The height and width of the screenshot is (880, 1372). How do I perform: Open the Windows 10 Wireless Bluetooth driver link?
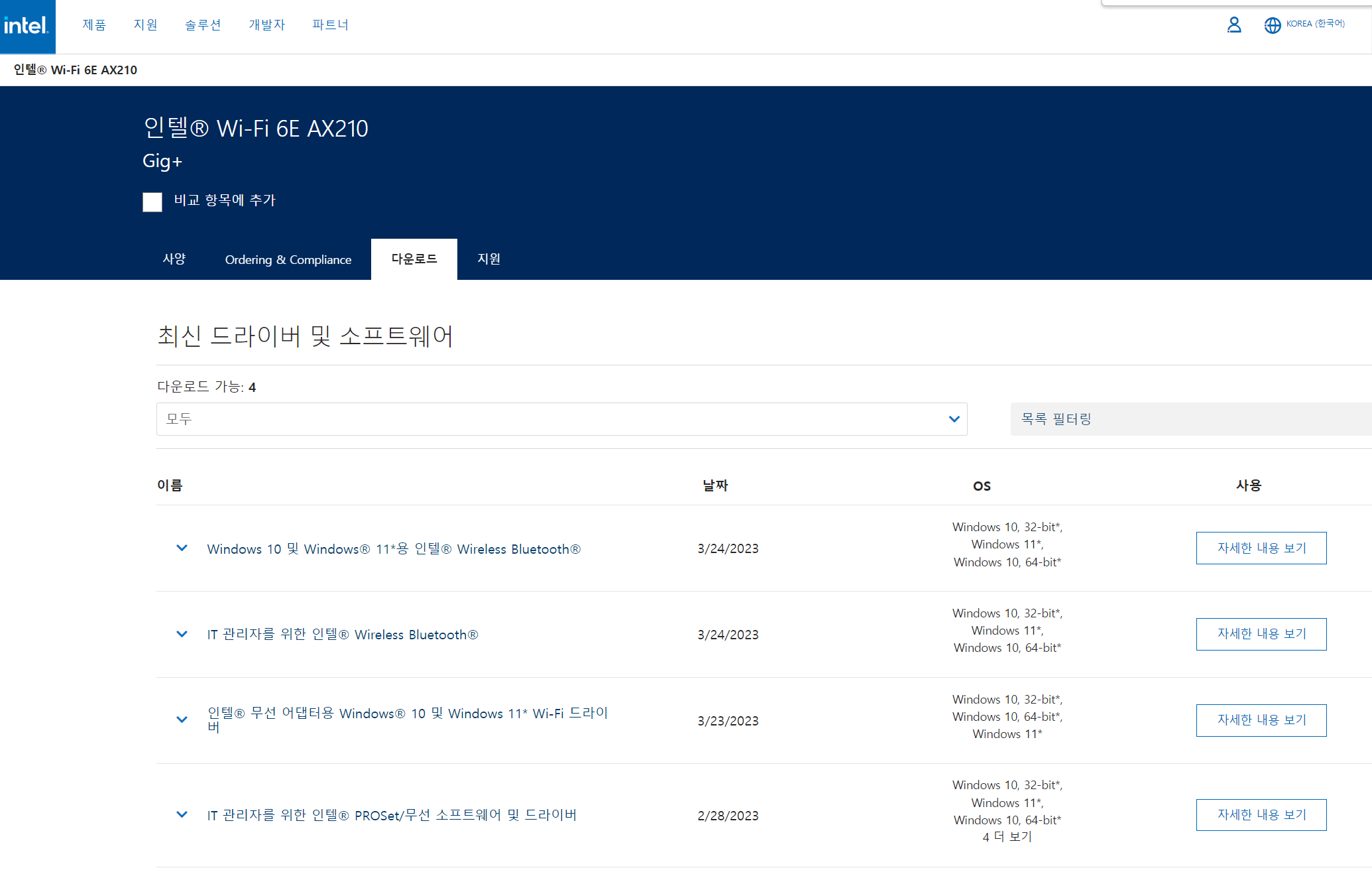coord(394,549)
